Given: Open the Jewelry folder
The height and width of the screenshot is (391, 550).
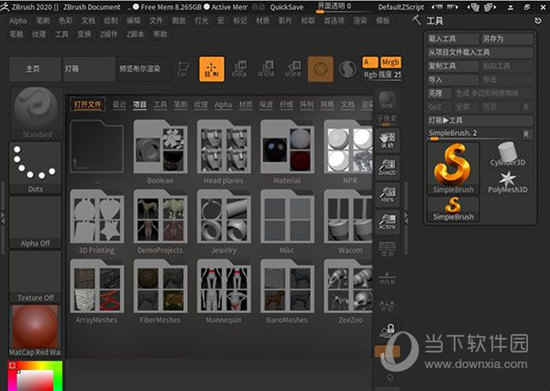Looking at the screenshot, I should point(224,216).
